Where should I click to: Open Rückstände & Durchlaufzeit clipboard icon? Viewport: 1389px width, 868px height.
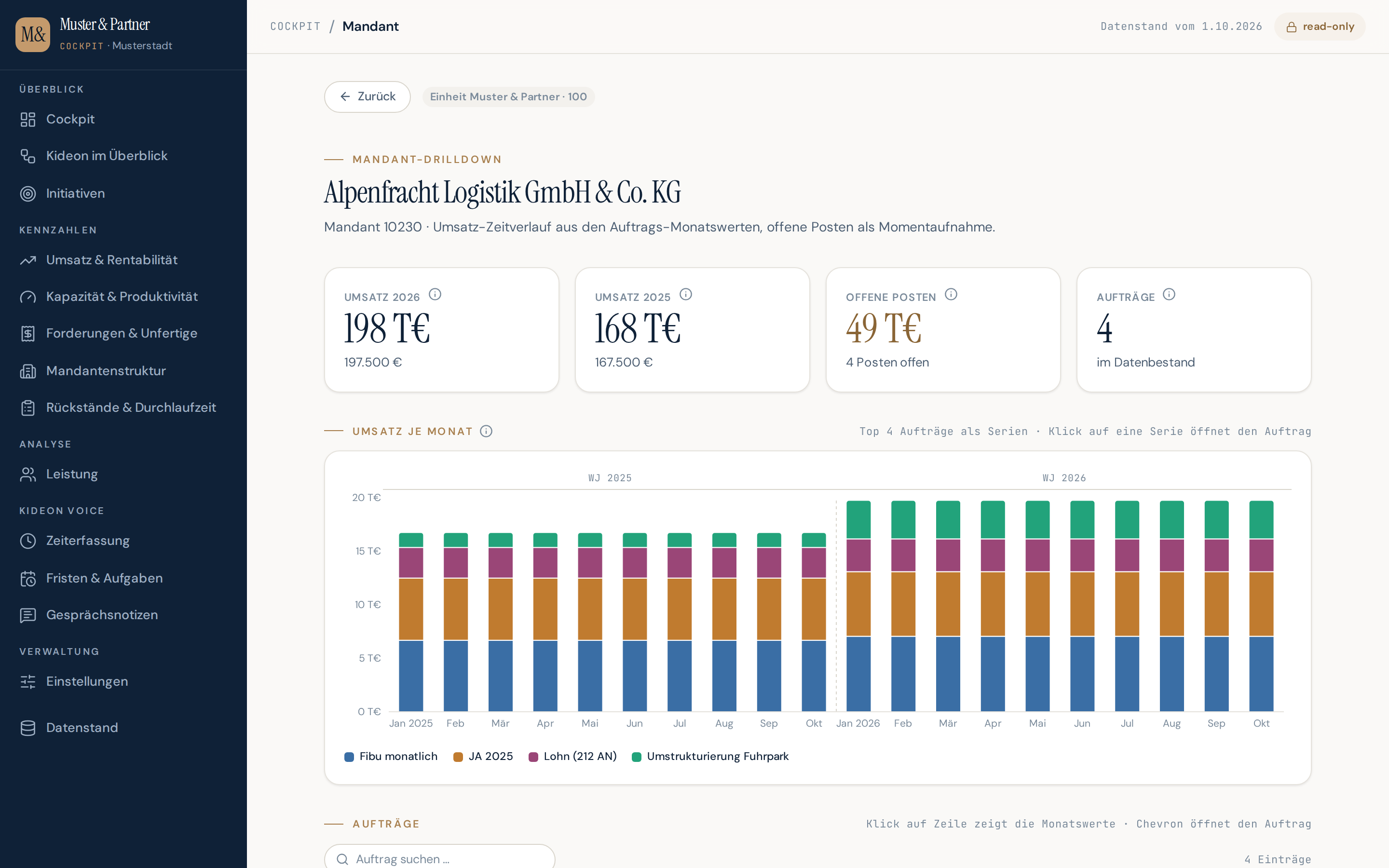pyautogui.click(x=27, y=407)
